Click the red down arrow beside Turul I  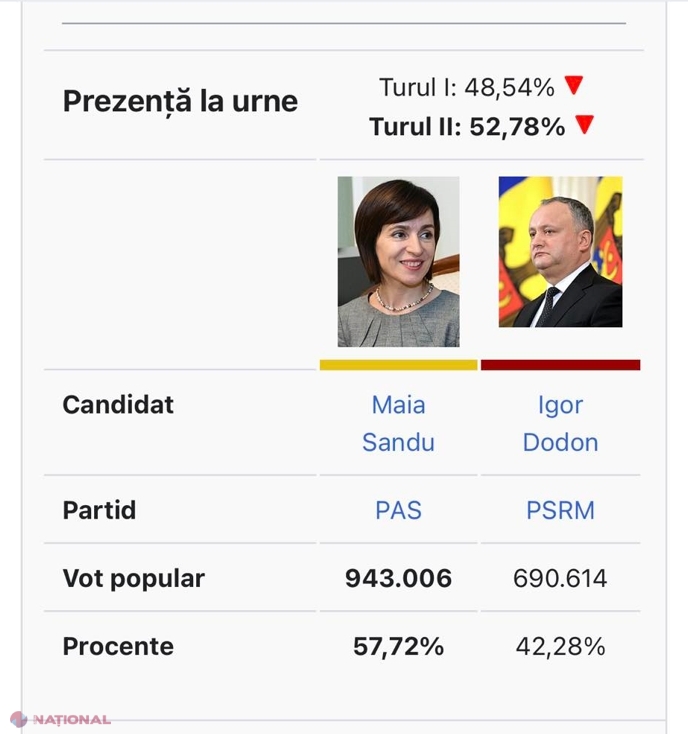(x=574, y=85)
